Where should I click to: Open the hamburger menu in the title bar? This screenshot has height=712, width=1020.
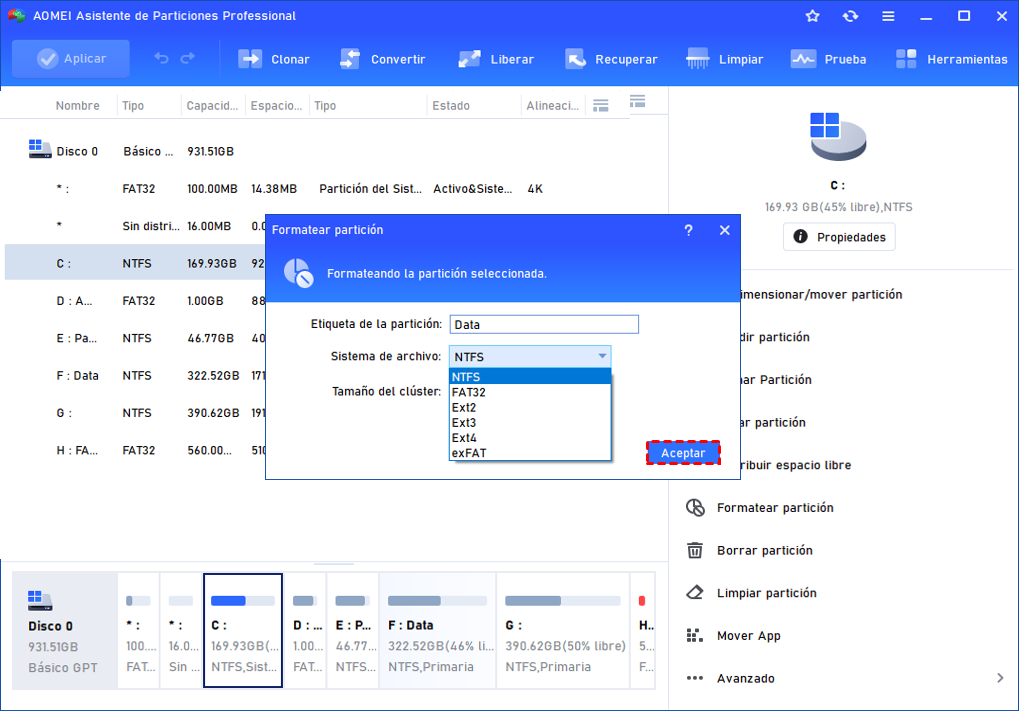tap(889, 16)
